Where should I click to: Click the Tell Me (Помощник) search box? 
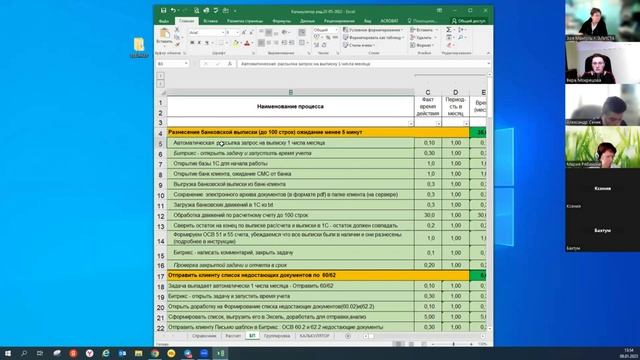pos(422,21)
